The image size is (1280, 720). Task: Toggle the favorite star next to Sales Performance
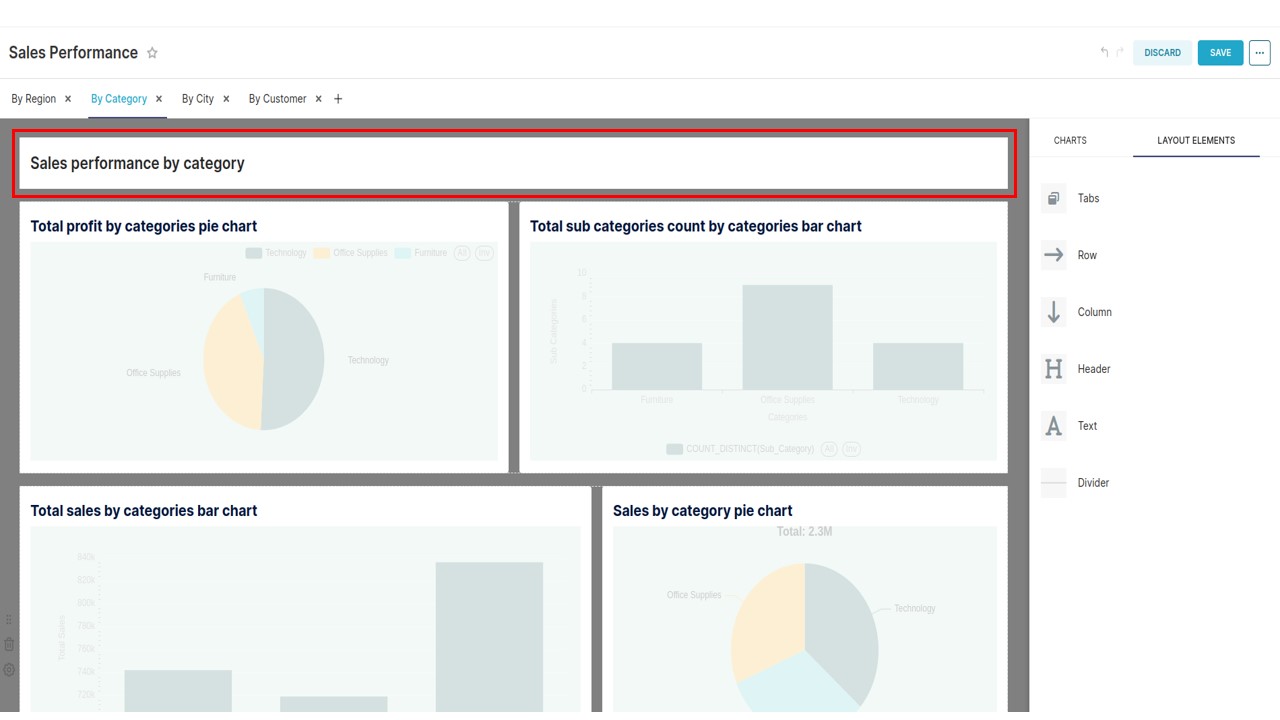coord(152,52)
